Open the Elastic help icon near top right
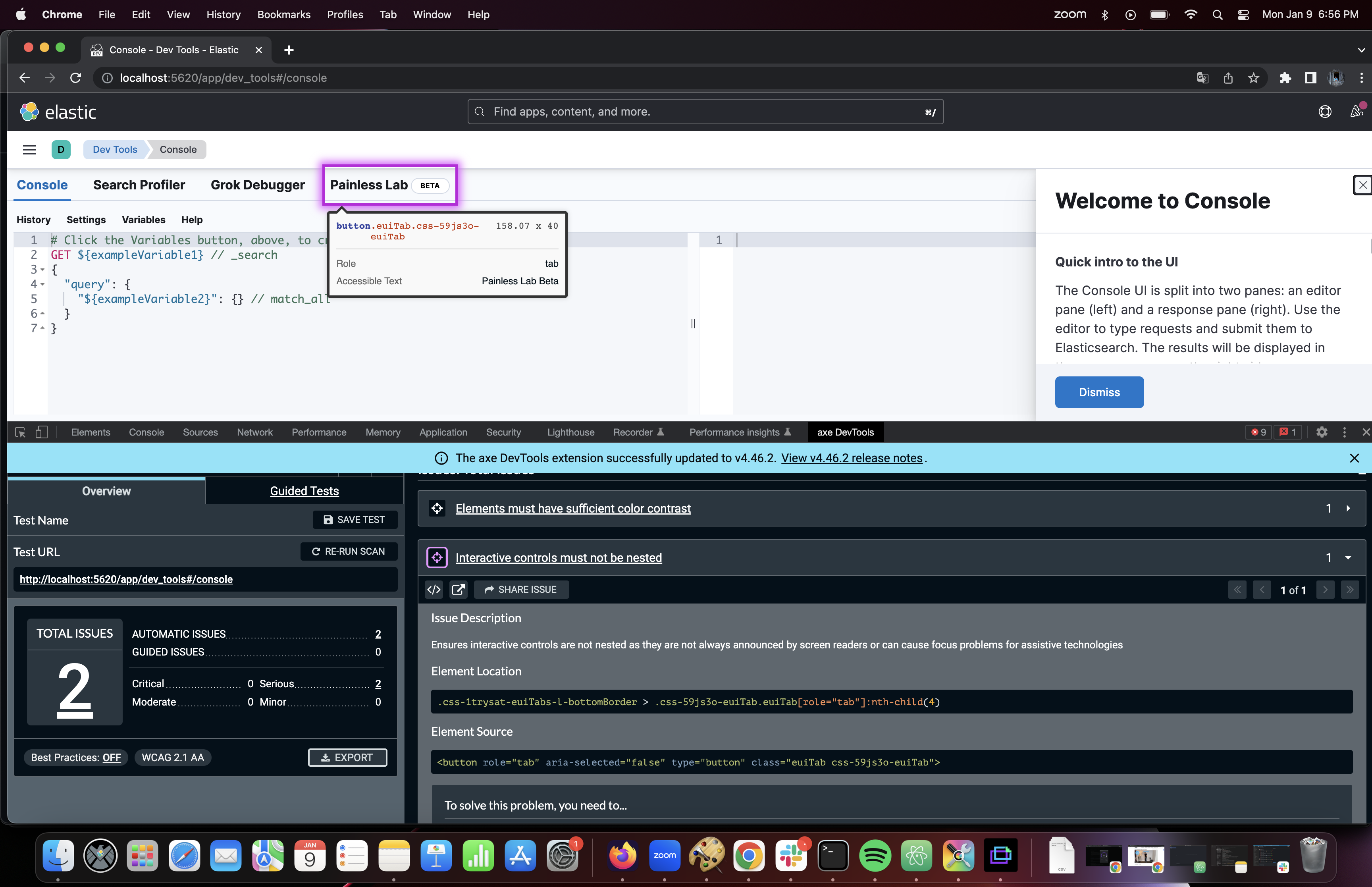Viewport: 1372px width, 887px height. pos(1325,111)
